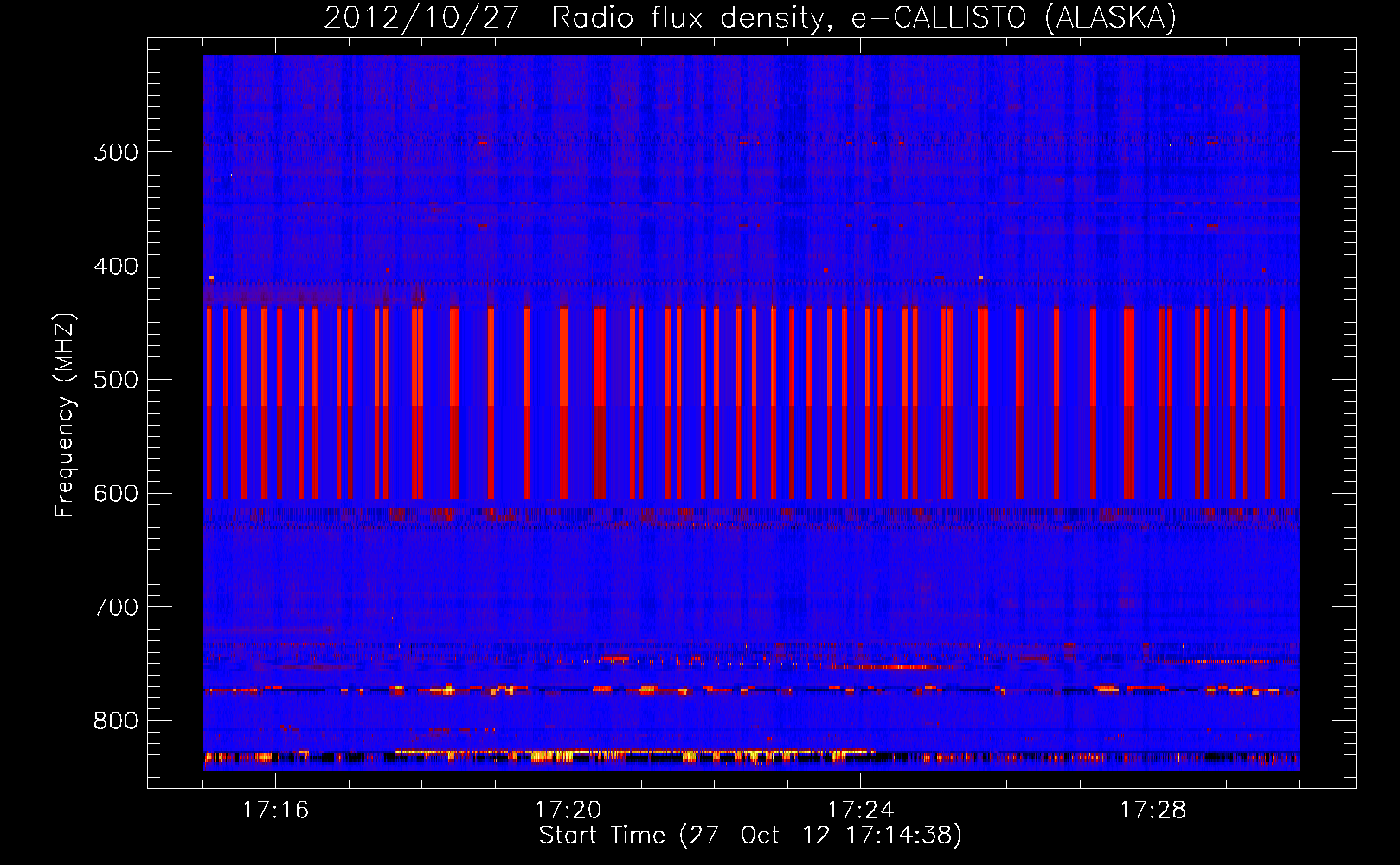The height and width of the screenshot is (865, 1400).
Task: Click the 17:24 time tick label
Action: (860, 810)
